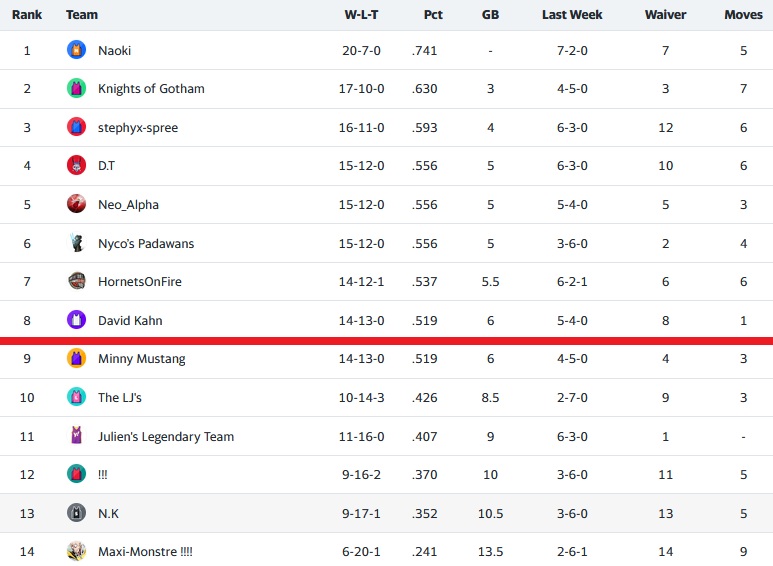Open The LJ's team page link

[x=119, y=397]
